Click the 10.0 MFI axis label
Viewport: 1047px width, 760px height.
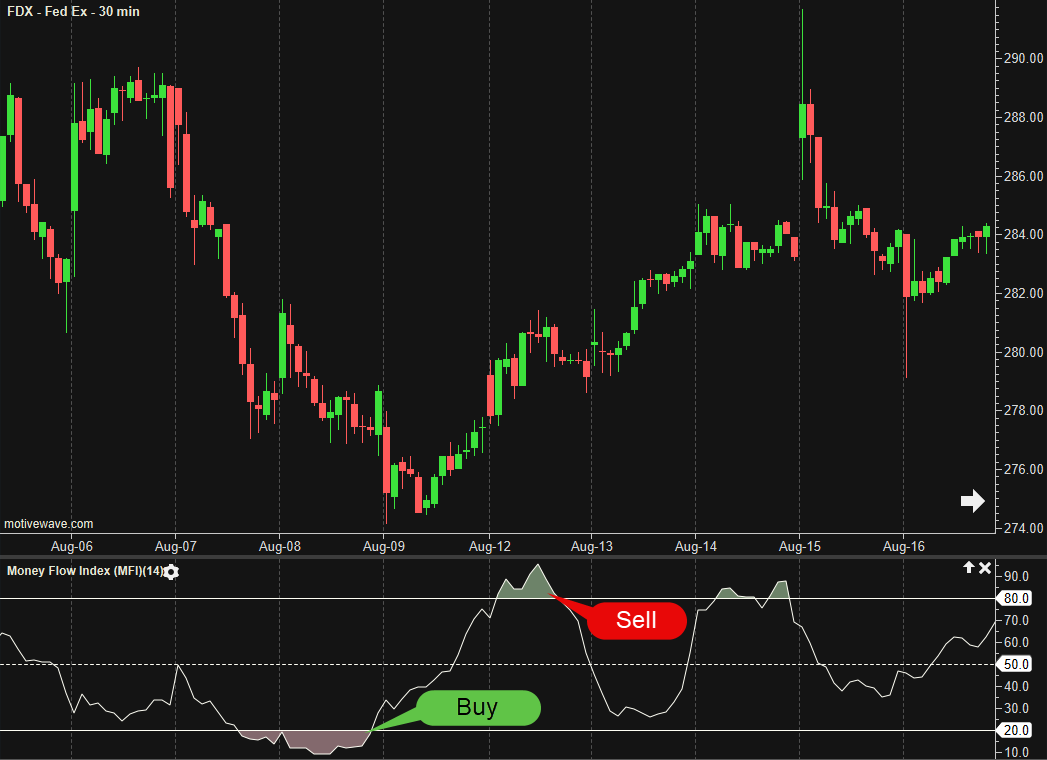tap(1016, 753)
